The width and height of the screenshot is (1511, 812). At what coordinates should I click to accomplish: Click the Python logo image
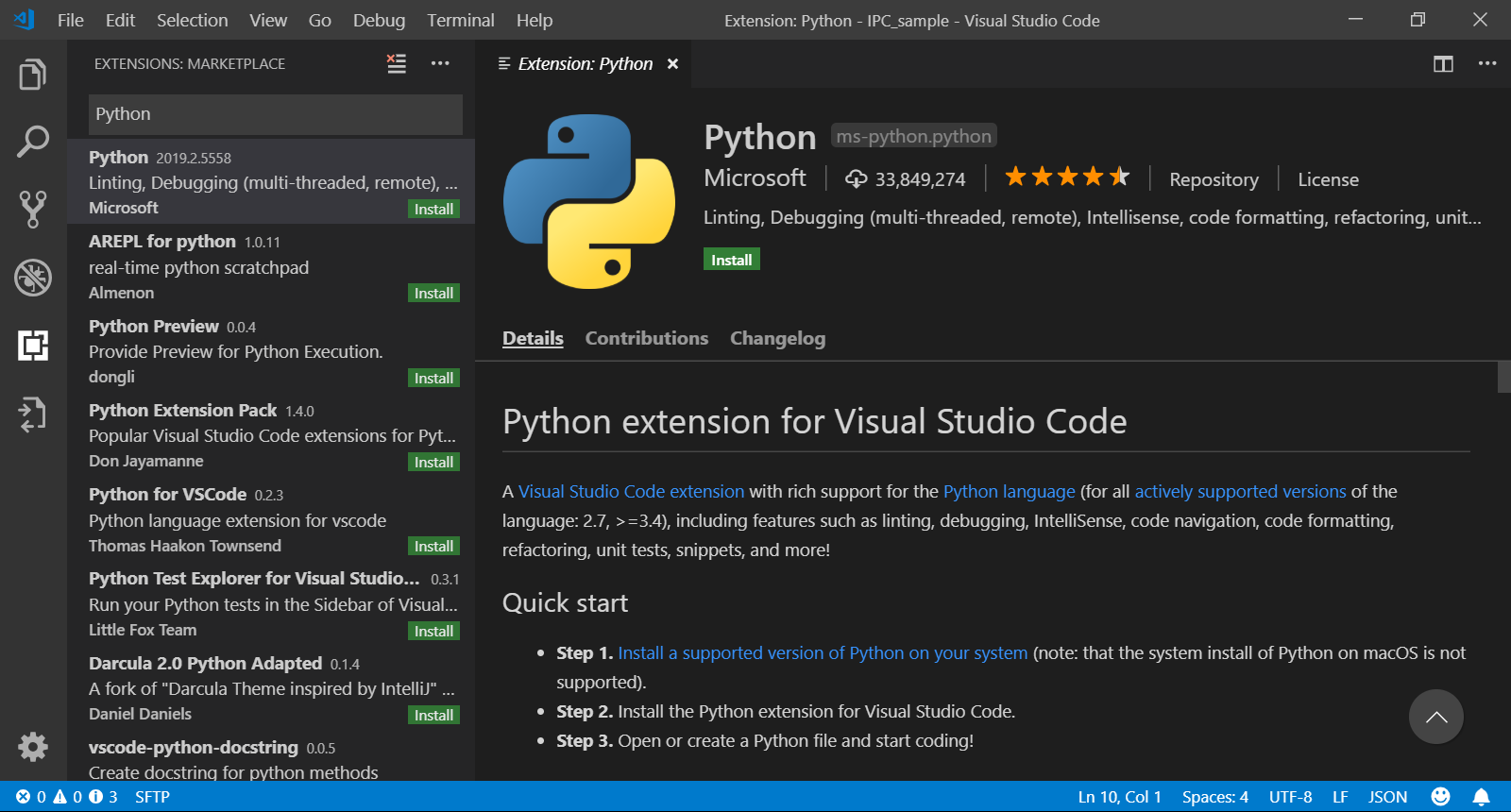pos(589,201)
